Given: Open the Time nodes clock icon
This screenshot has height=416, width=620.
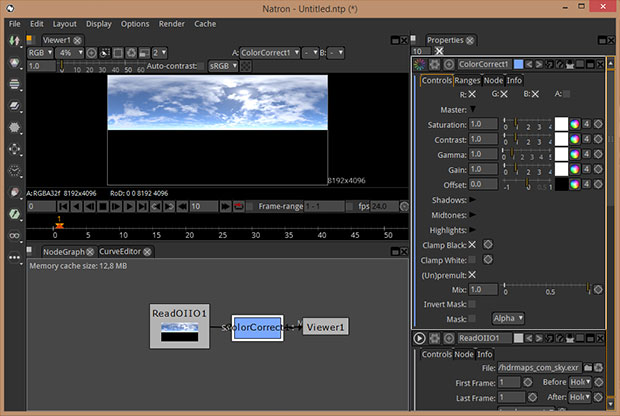Looking at the screenshot, I should click(14, 171).
